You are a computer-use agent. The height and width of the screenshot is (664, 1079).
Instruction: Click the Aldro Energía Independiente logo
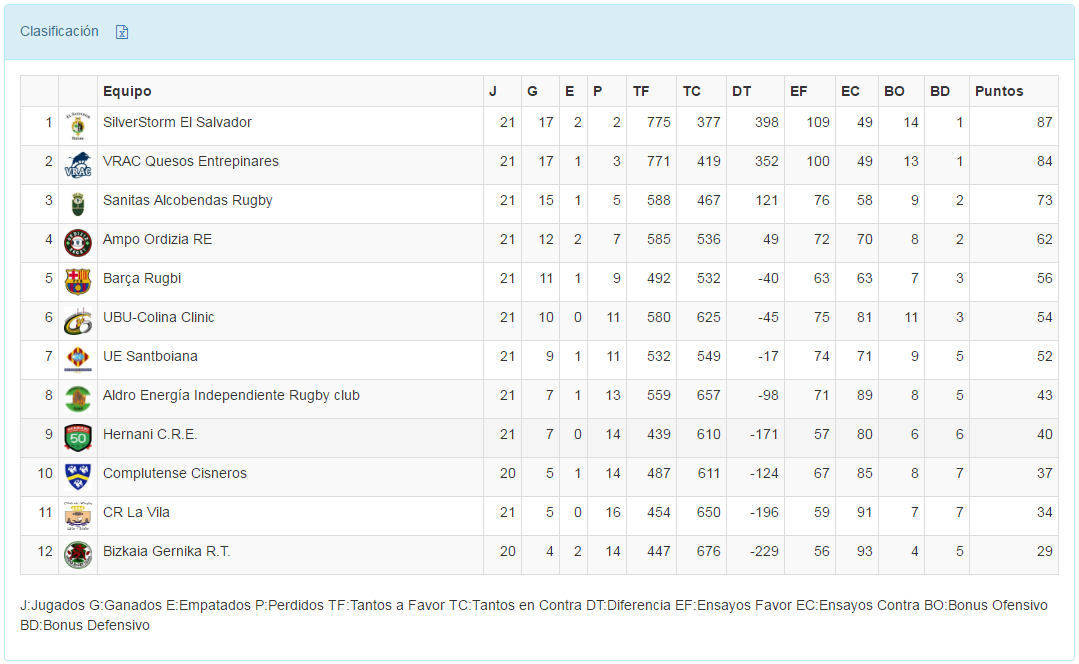[78, 399]
